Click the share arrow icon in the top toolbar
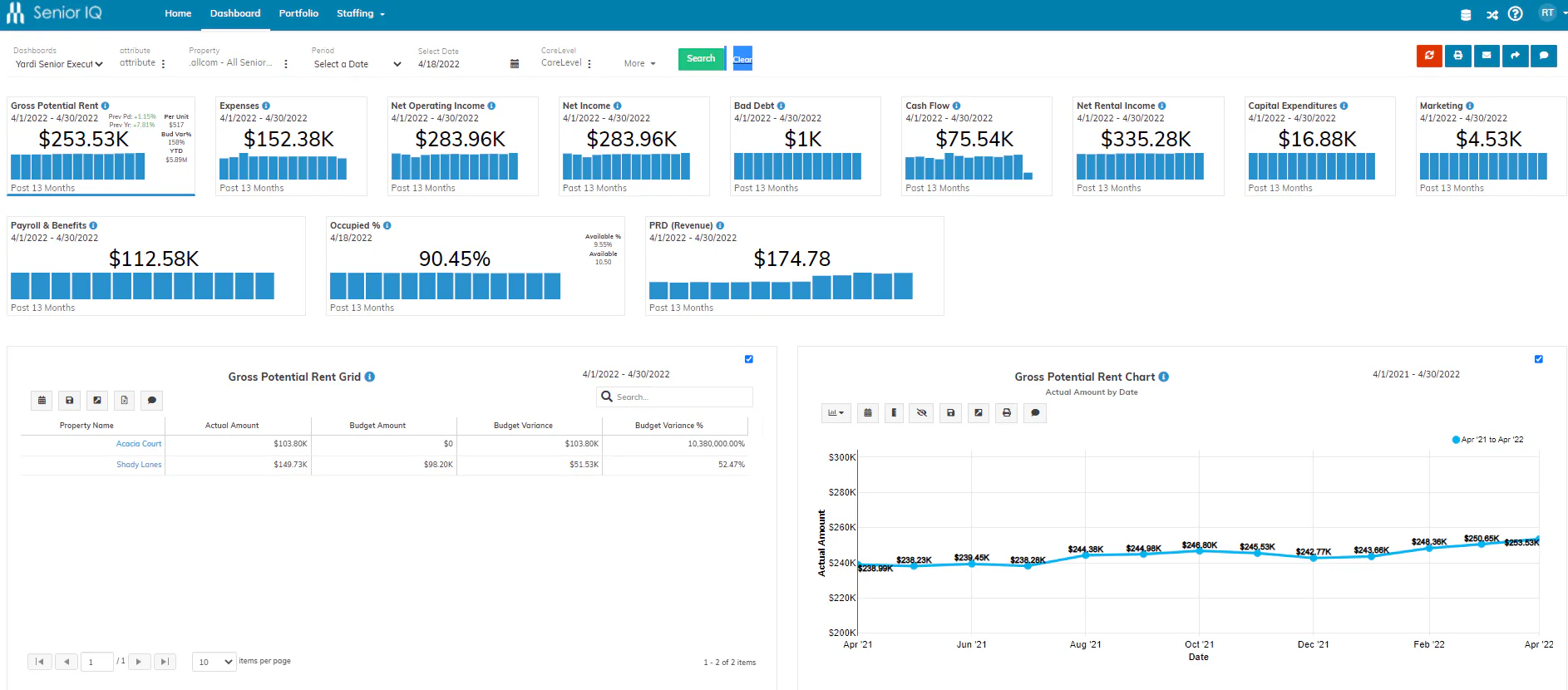Screen dimensions: 1568x690 (1515, 56)
